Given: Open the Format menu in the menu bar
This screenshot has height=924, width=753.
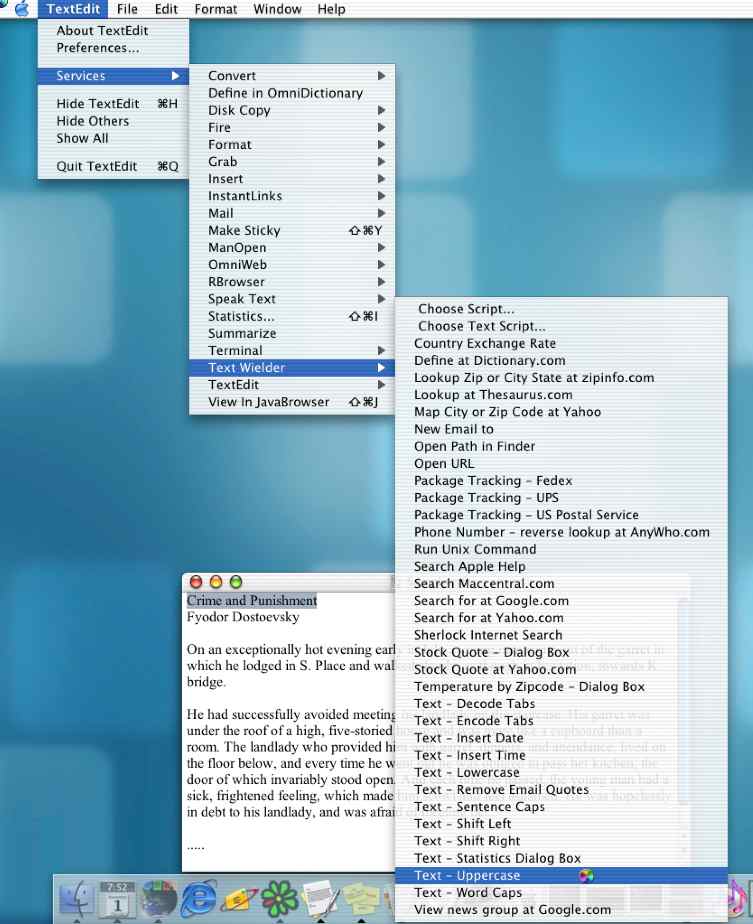Looking at the screenshot, I should 216,9.
